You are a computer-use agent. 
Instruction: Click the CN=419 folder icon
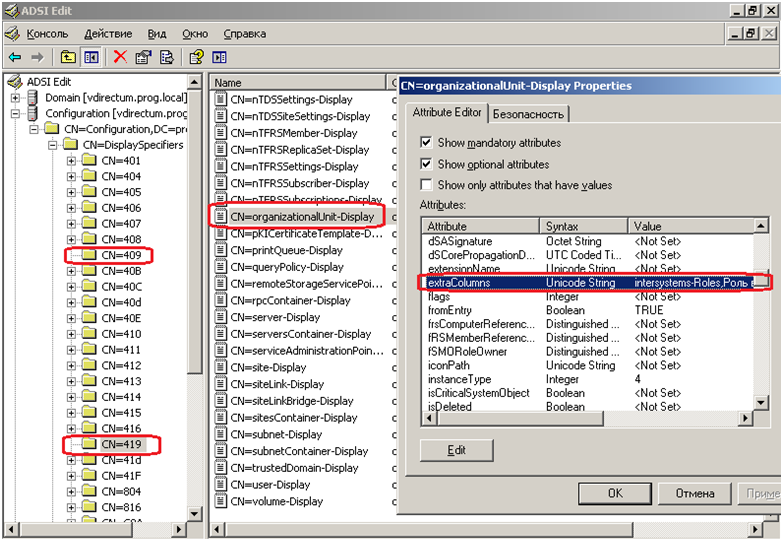(x=89, y=444)
